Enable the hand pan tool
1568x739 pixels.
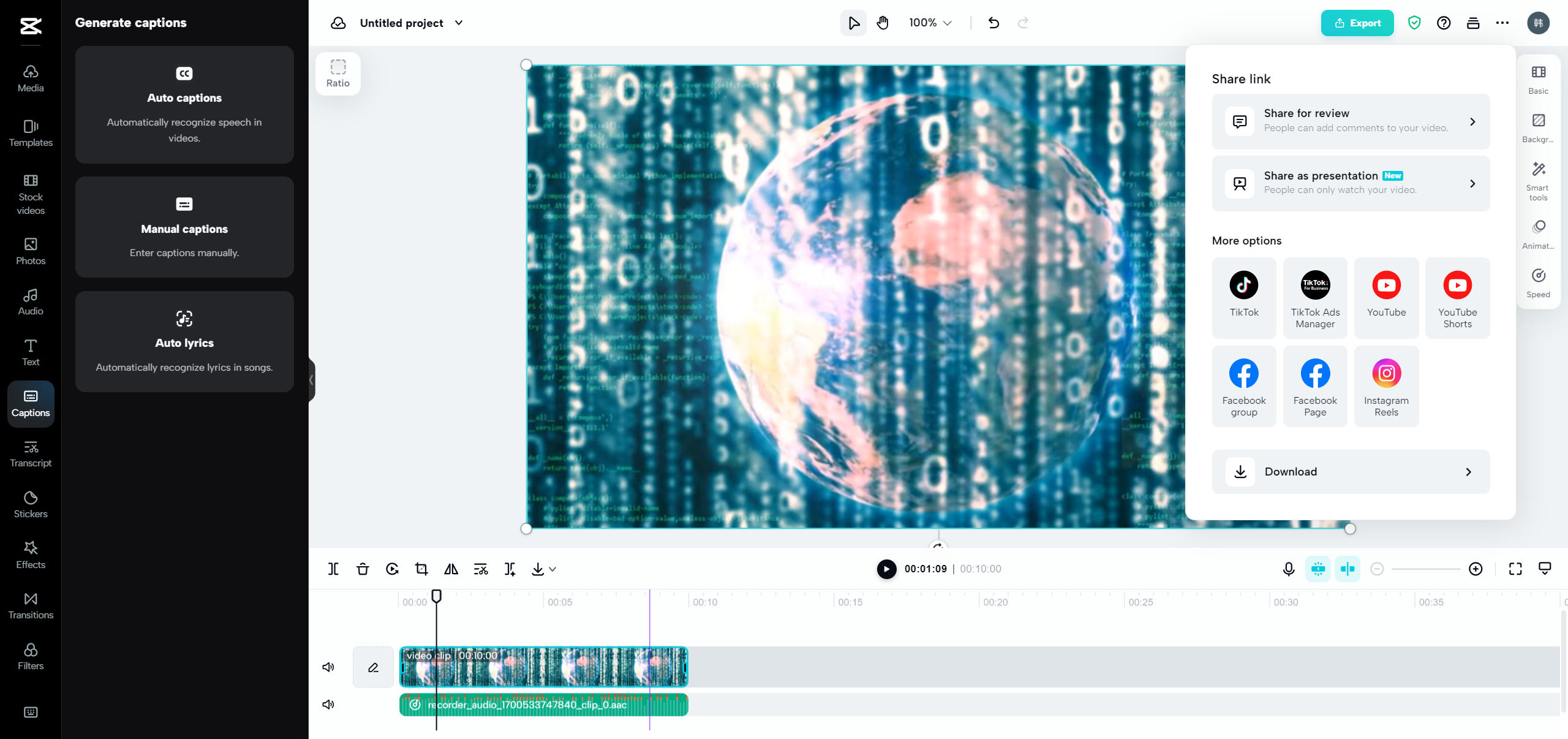click(883, 23)
